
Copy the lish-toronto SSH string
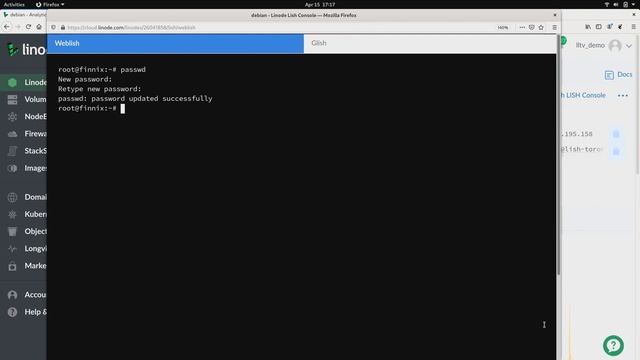click(616, 151)
